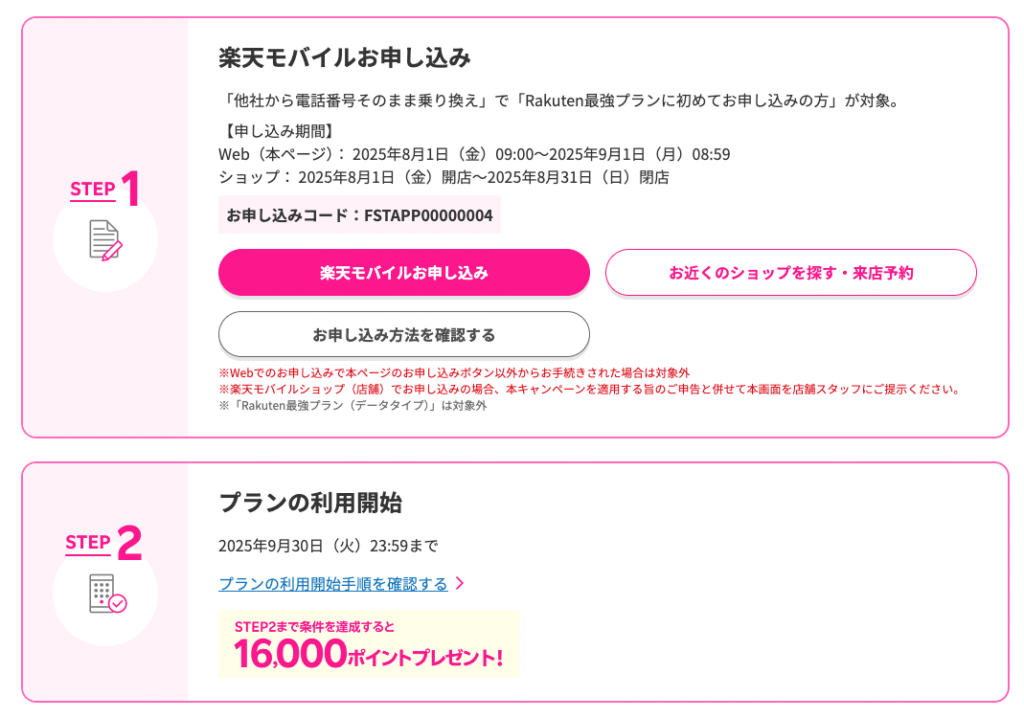Click the プランの利用開始 heading
The width and height of the screenshot is (1024, 718).
pyautogui.click(x=310, y=502)
